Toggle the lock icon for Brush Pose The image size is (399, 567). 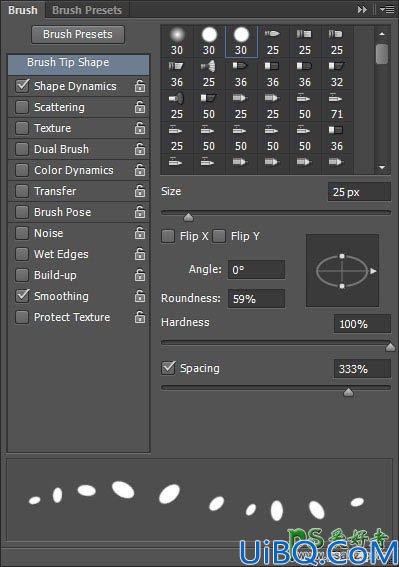coord(140,212)
